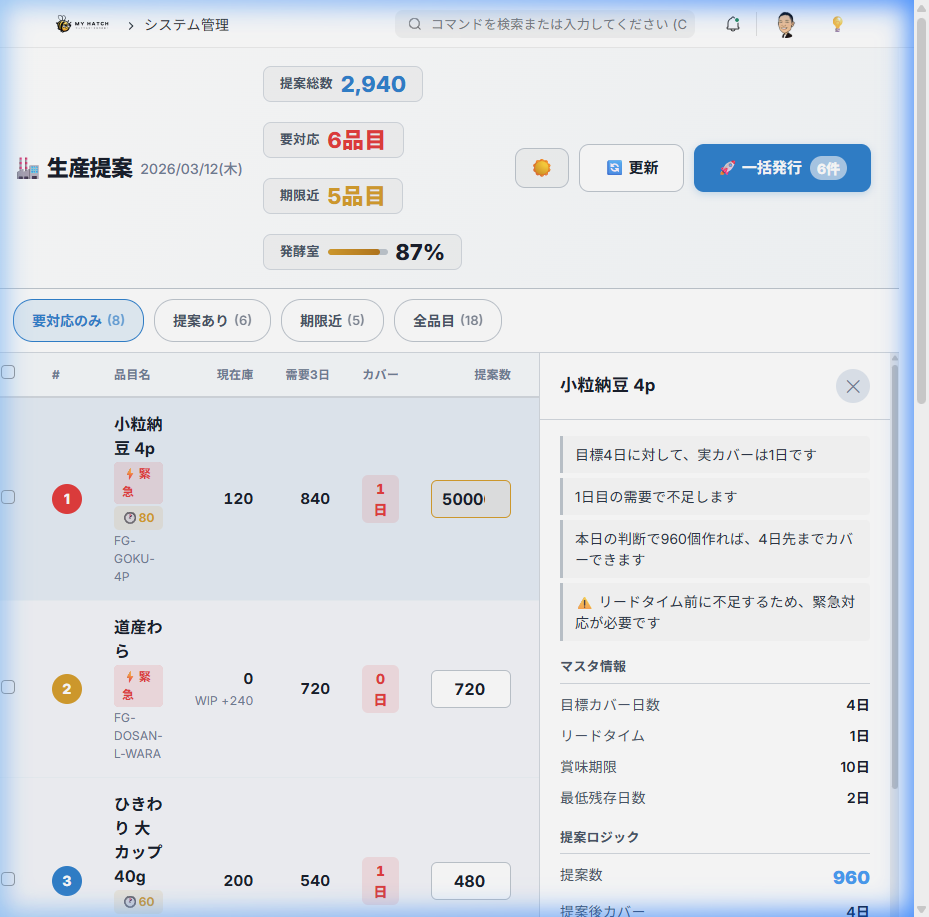Click the yellow number 2 rank badge

67,689
